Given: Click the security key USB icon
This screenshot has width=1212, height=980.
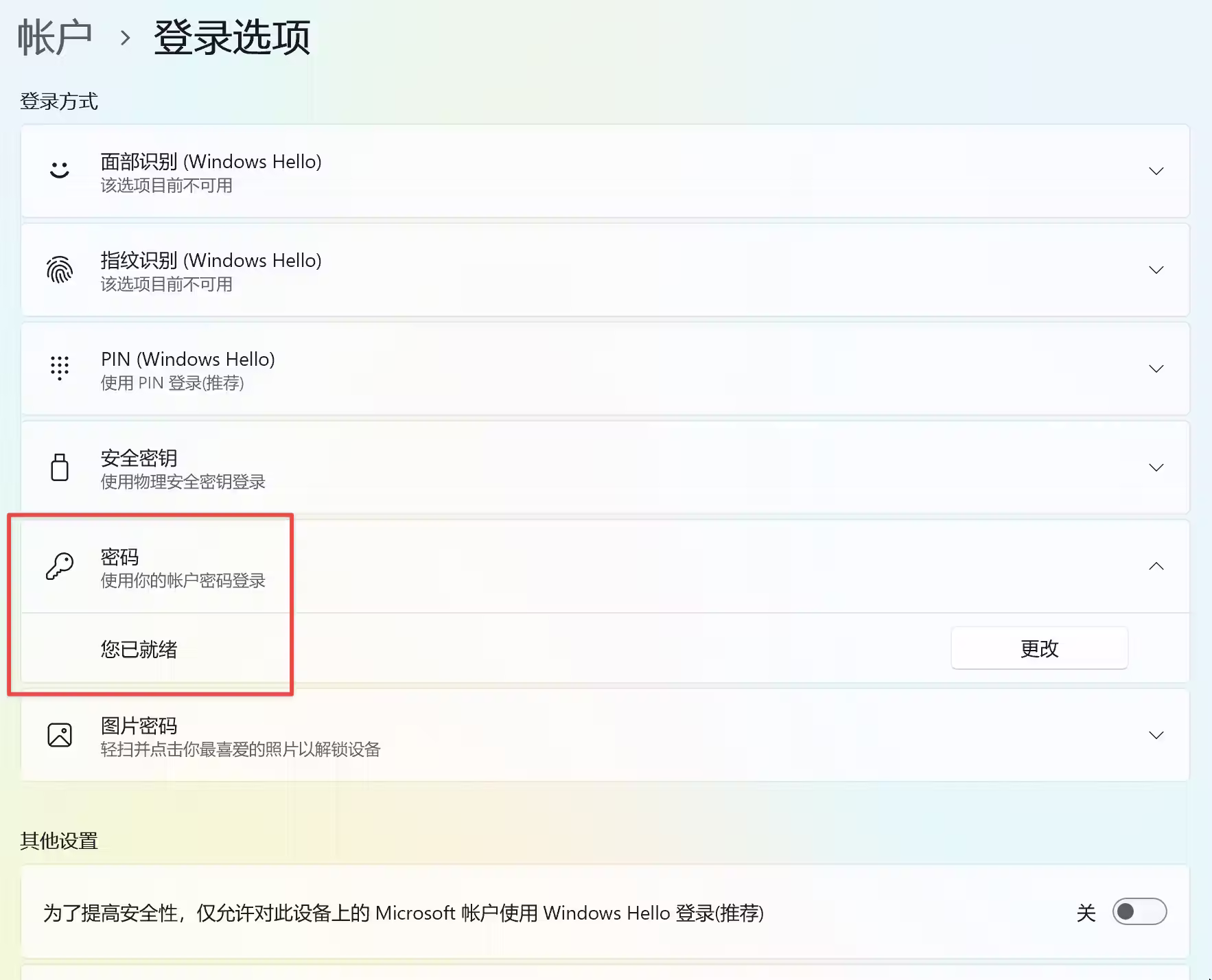Looking at the screenshot, I should click(x=60, y=467).
